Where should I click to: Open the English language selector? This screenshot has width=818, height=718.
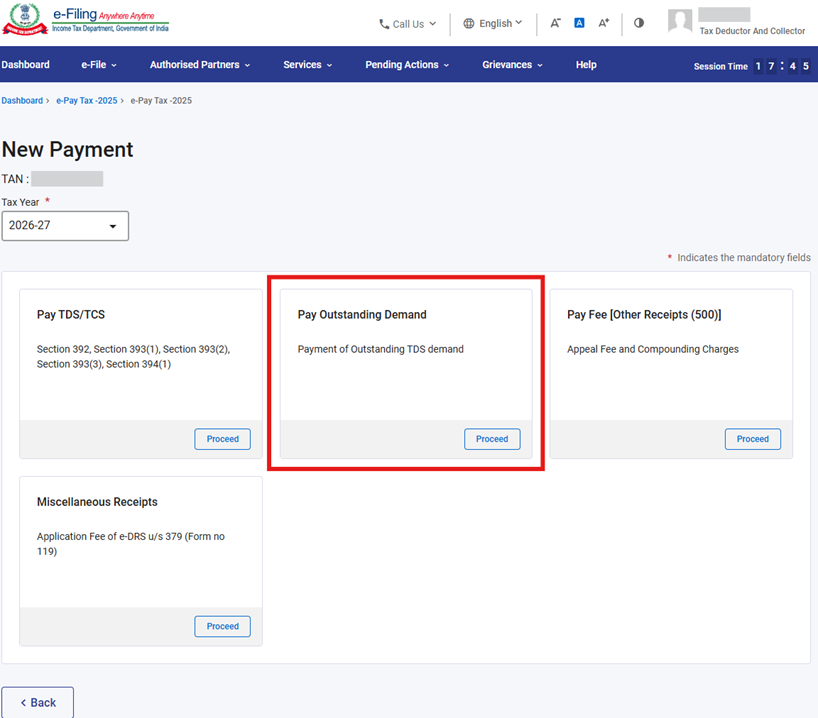point(493,24)
